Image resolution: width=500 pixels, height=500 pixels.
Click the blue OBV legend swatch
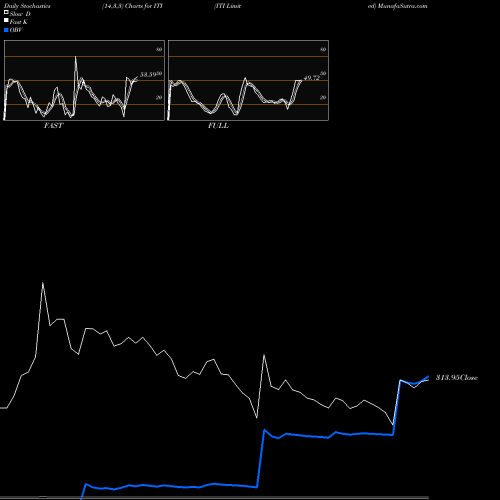pyautogui.click(x=6, y=30)
